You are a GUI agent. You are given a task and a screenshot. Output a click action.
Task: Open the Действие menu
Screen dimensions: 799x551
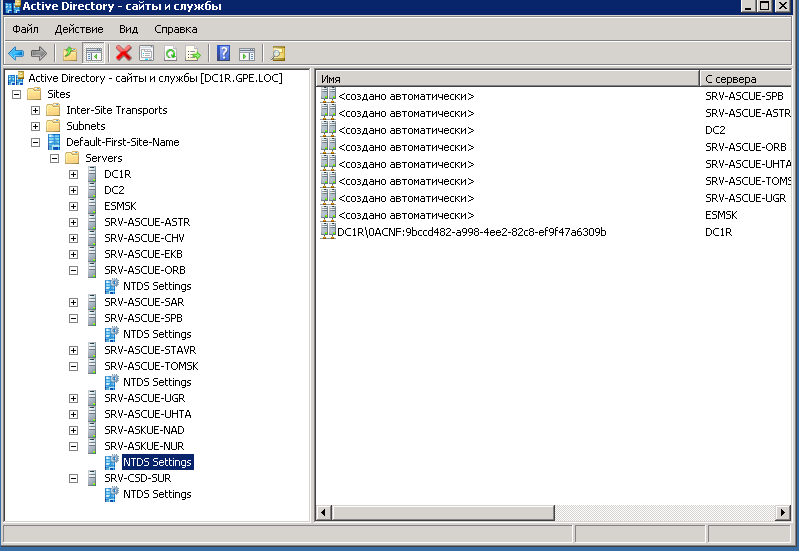click(x=78, y=29)
